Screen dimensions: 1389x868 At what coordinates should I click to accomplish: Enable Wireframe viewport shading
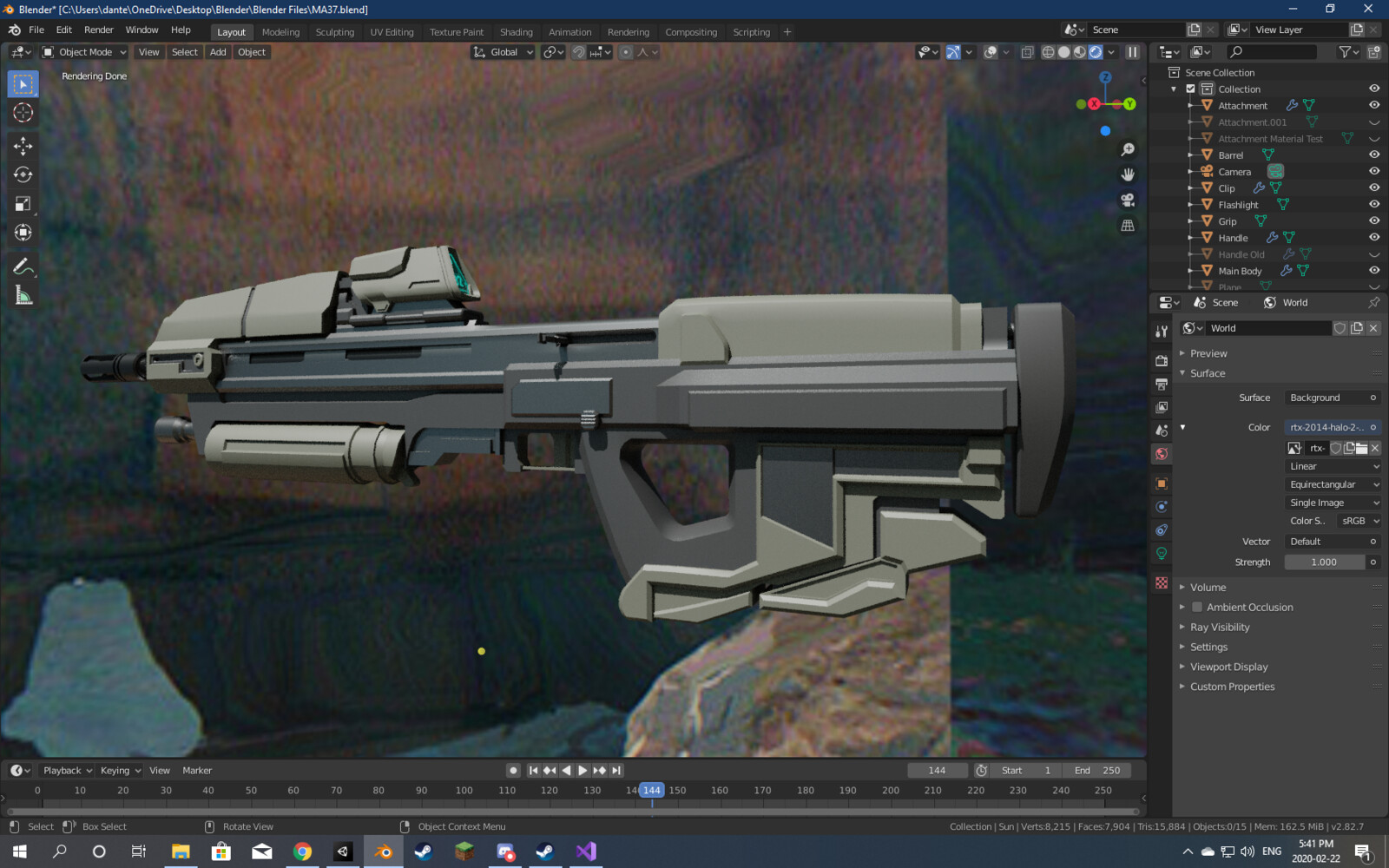click(x=1048, y=52)
